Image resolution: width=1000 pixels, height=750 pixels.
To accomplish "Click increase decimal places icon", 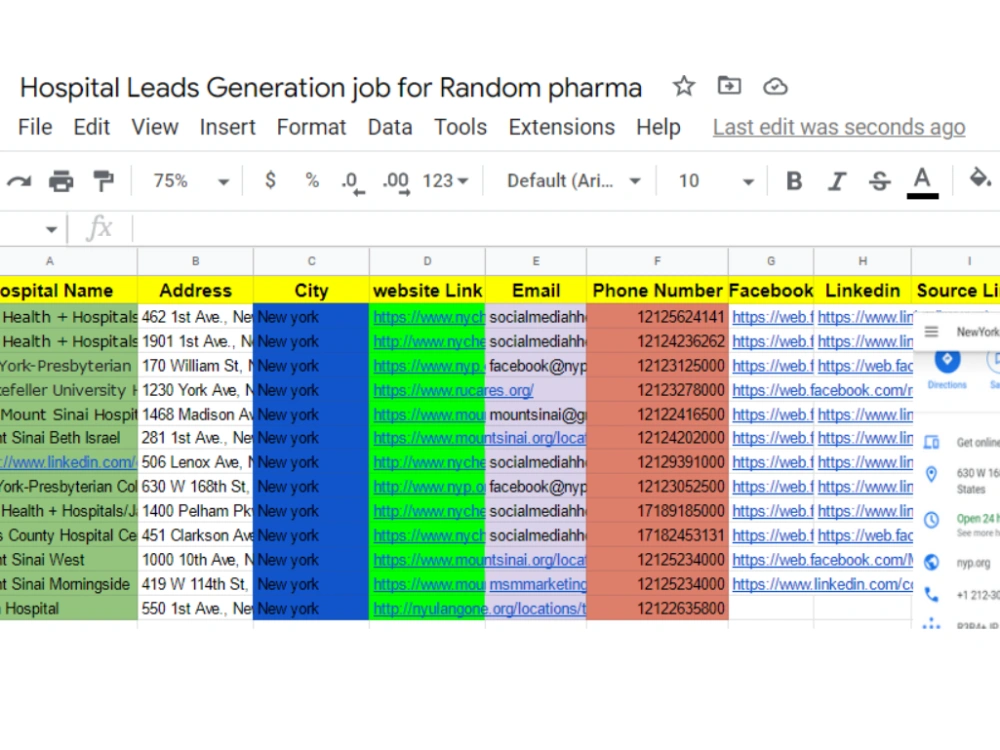I will [x=396, y=182].
